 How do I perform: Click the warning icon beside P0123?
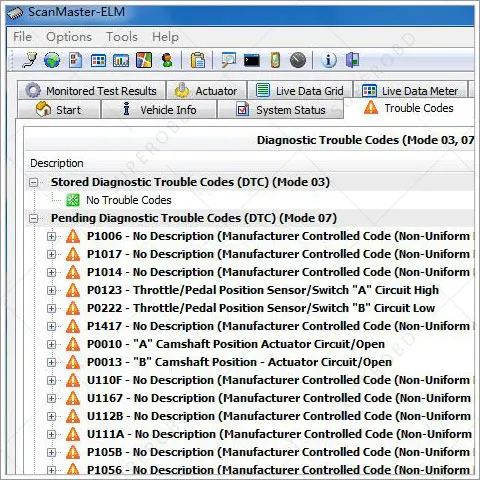[73, 290]
